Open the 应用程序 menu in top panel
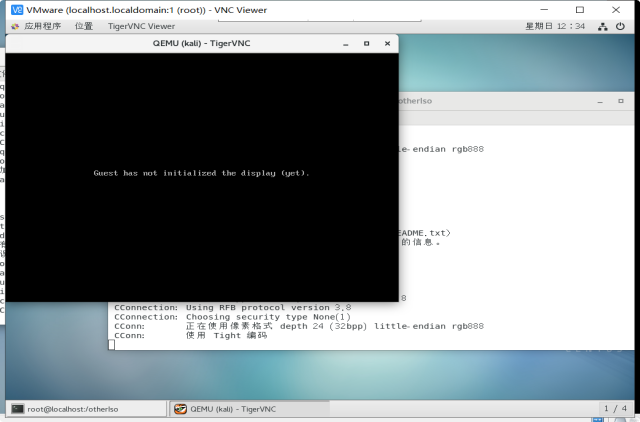 tap(42, 26)
